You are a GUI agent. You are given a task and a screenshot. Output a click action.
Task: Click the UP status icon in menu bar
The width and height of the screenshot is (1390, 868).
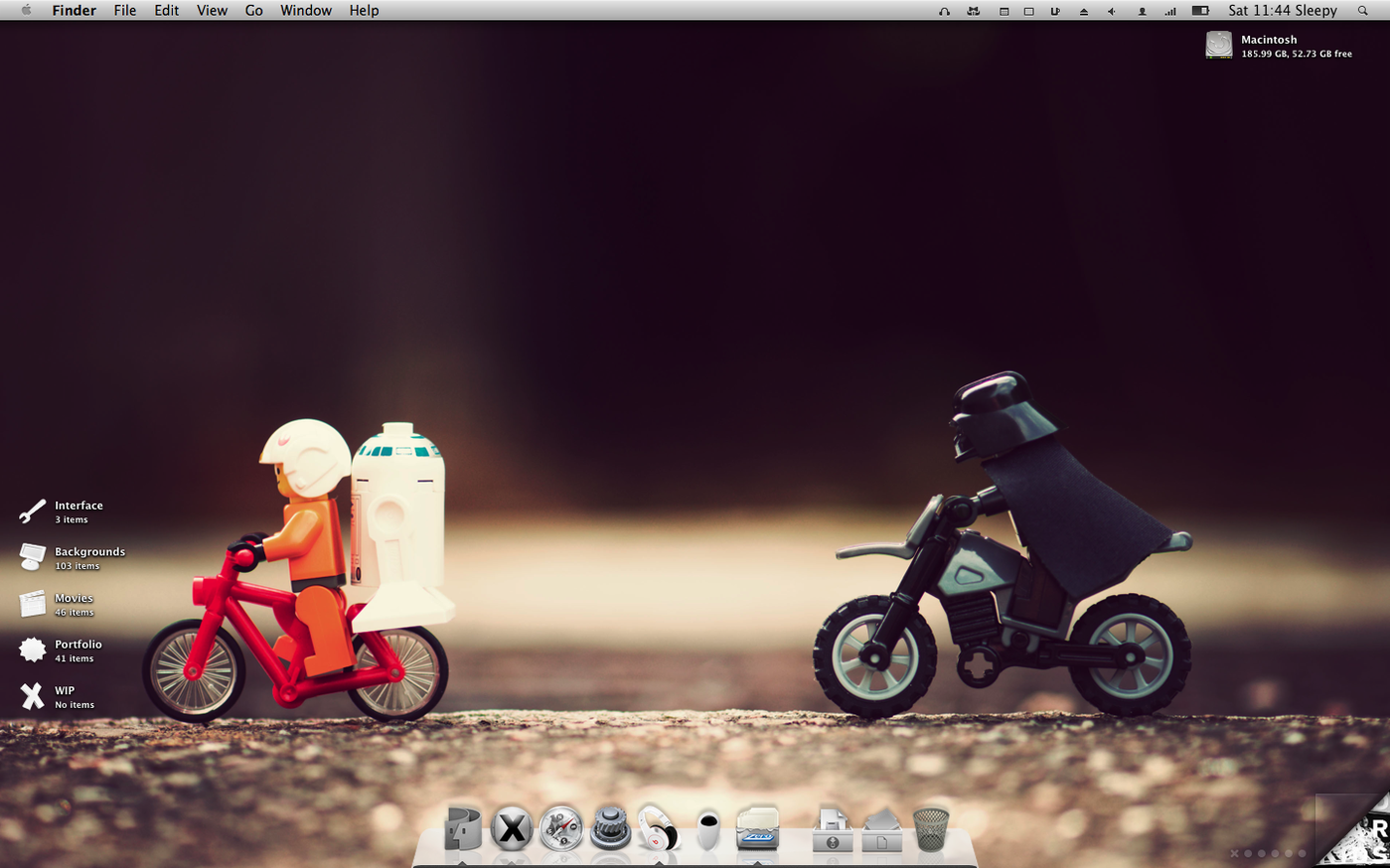[x=1055, y=11]
